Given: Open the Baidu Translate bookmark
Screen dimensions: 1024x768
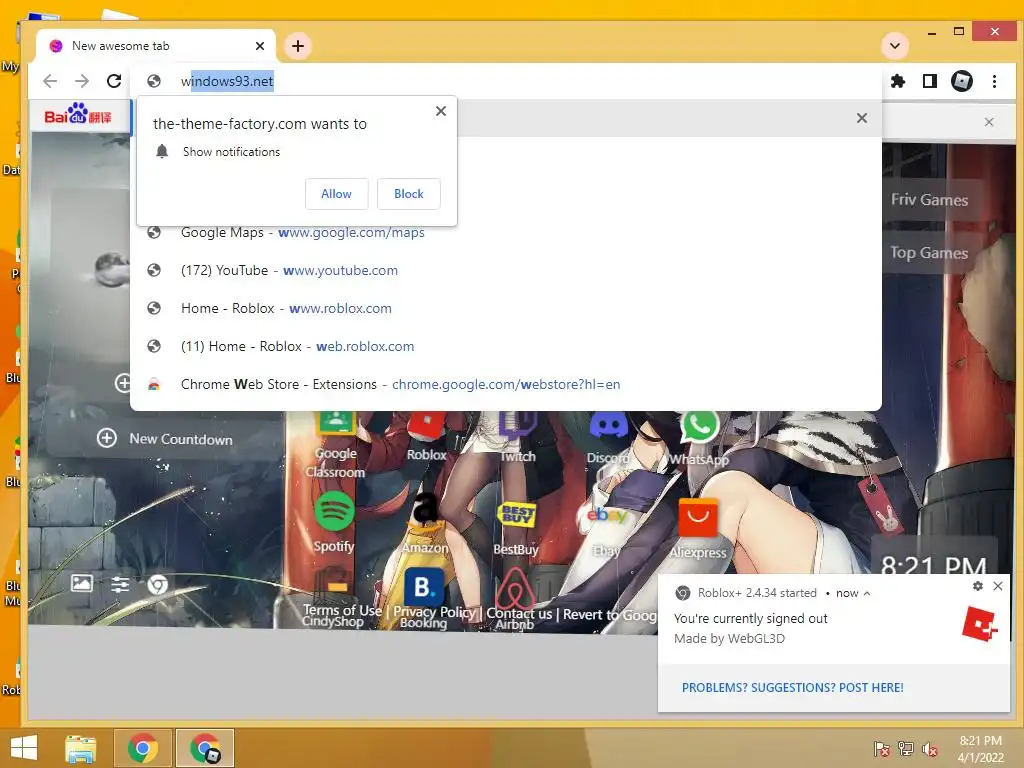Looking at the screenshot, I should coord(78,115).
